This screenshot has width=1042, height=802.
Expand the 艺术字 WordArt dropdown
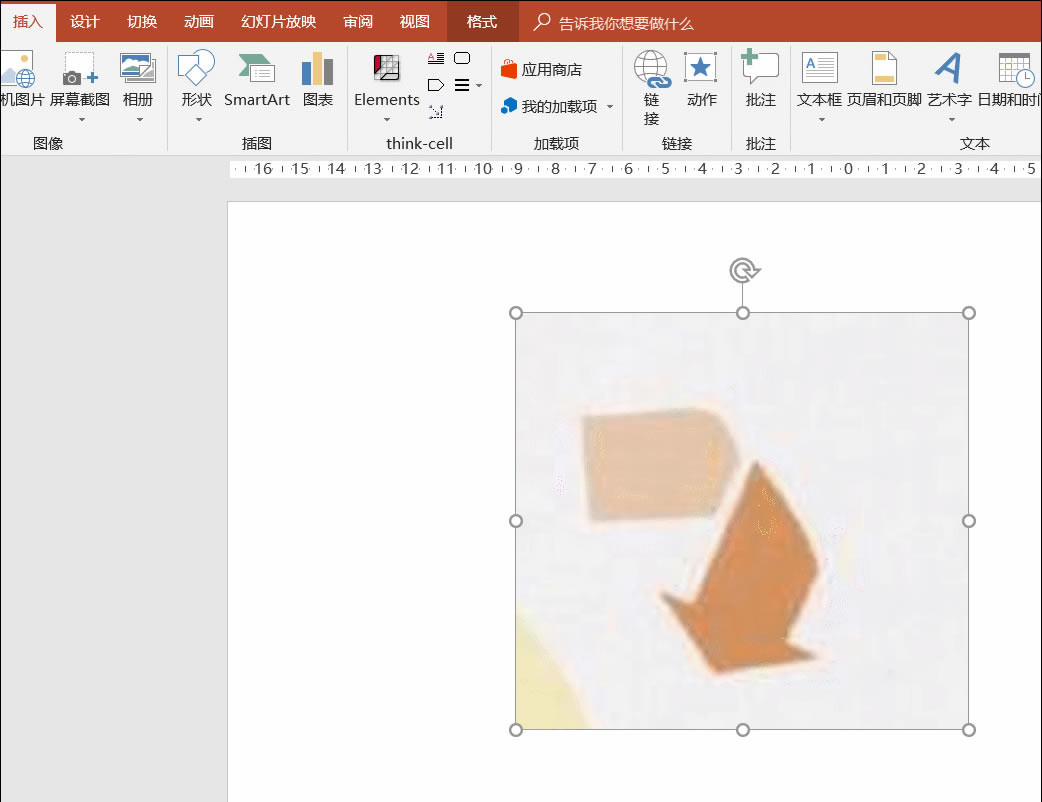952,120
